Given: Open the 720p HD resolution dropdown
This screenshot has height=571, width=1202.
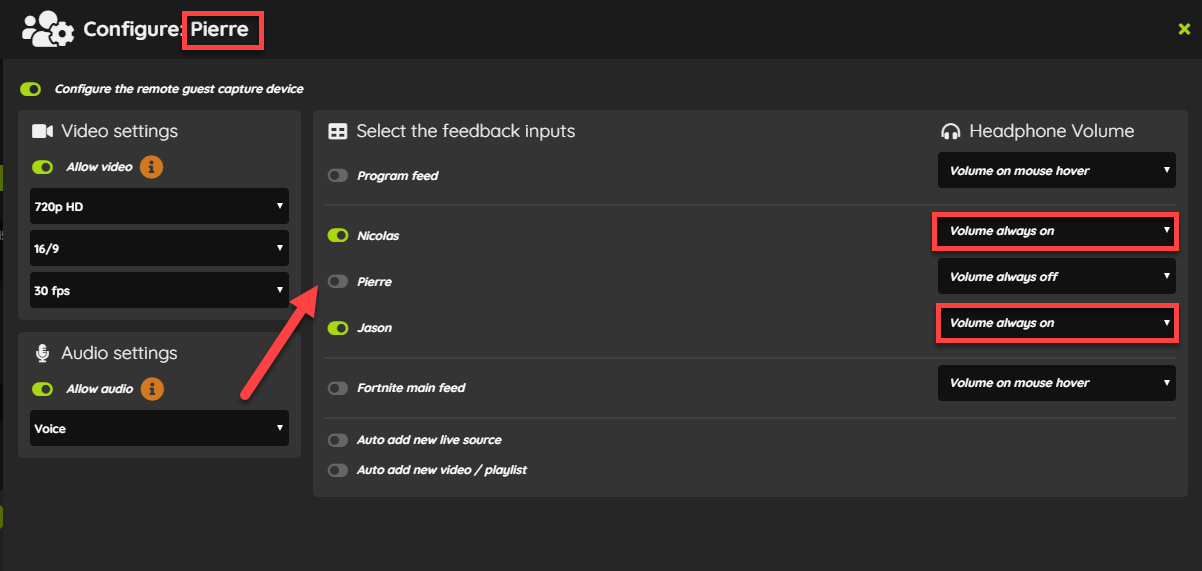Looking at the screenshot, I should 159,206.
